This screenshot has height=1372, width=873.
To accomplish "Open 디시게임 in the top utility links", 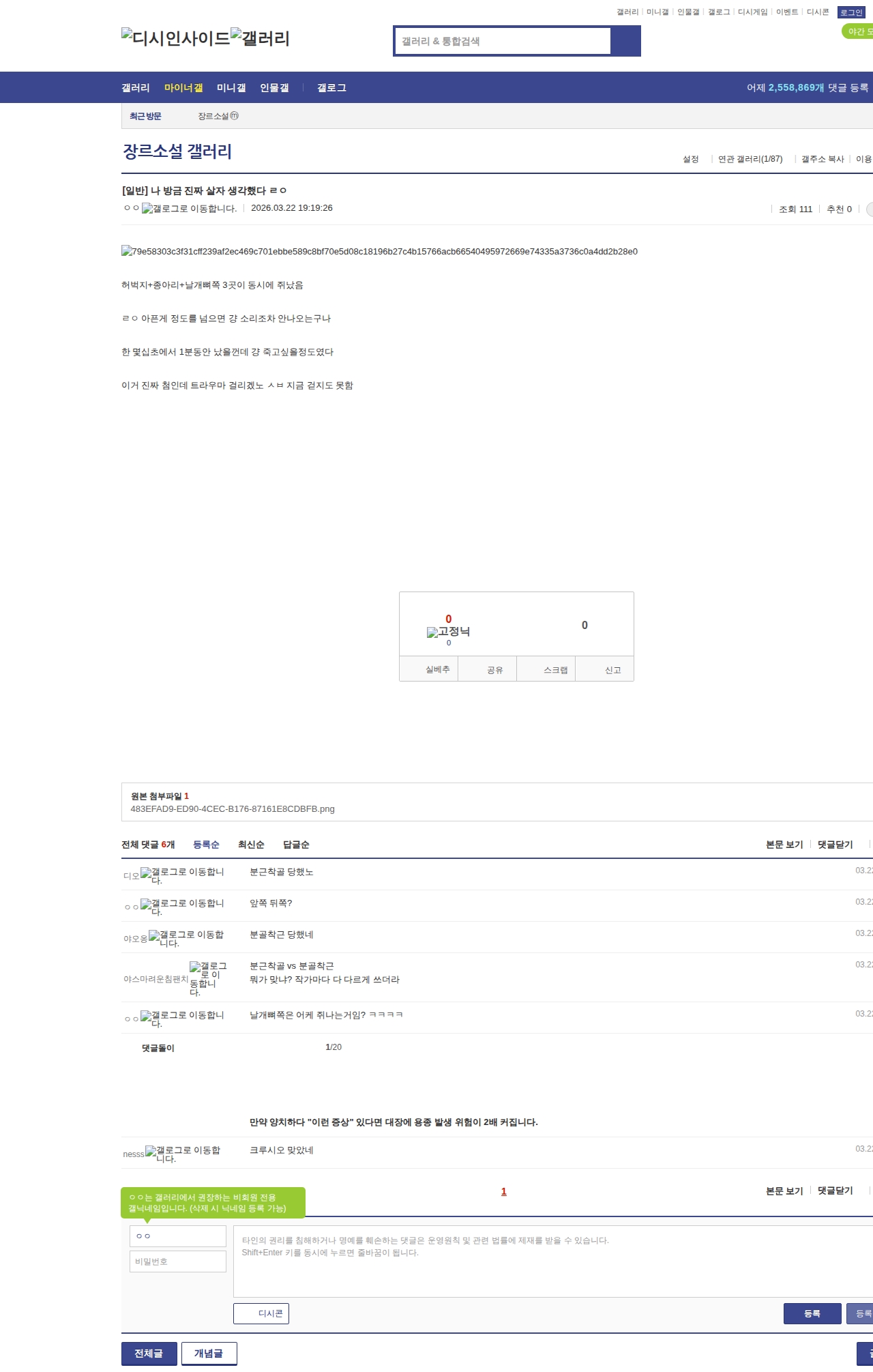I will point(753,12).
